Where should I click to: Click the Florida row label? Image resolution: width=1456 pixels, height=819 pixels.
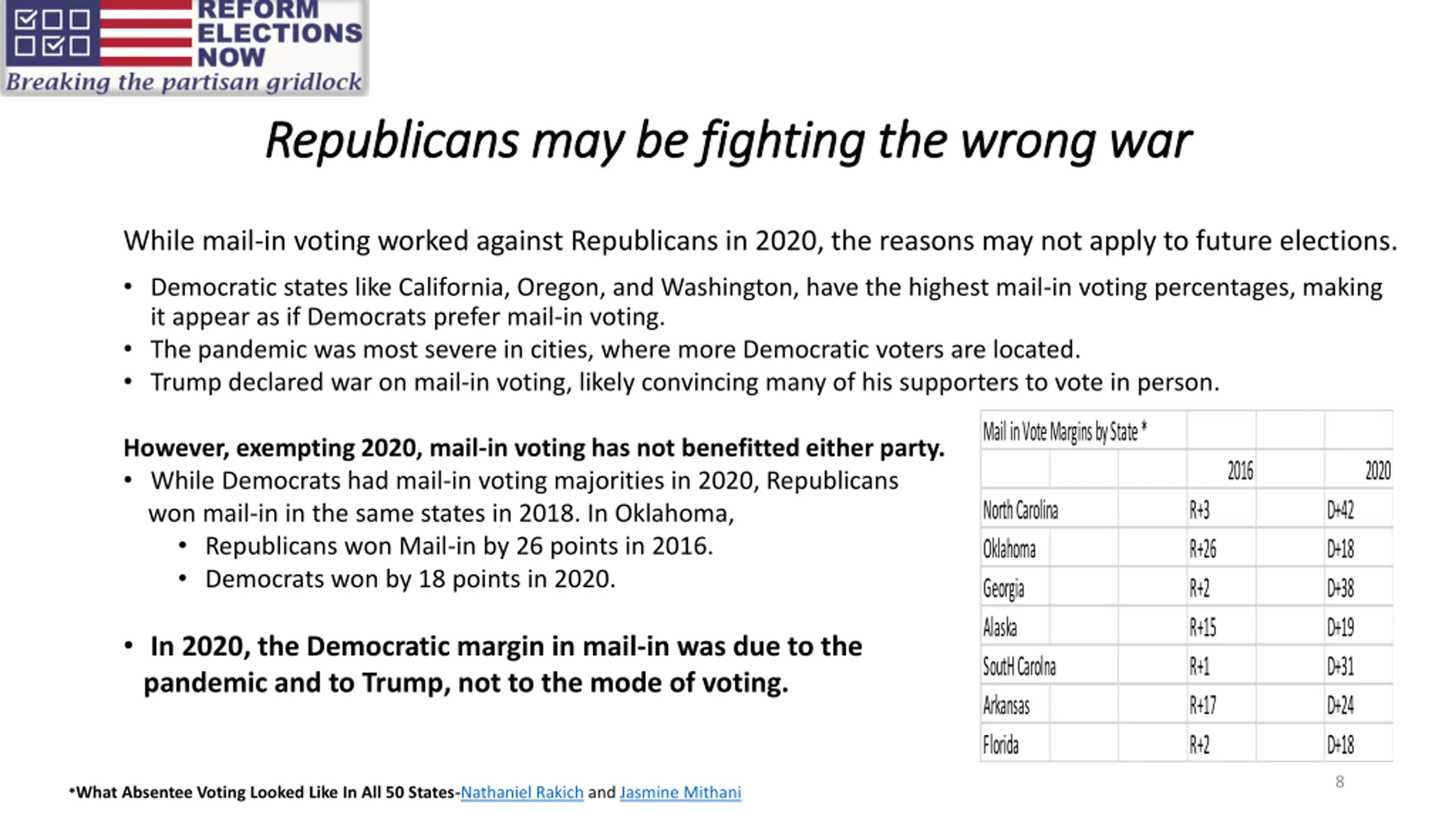click(1001, 744)
